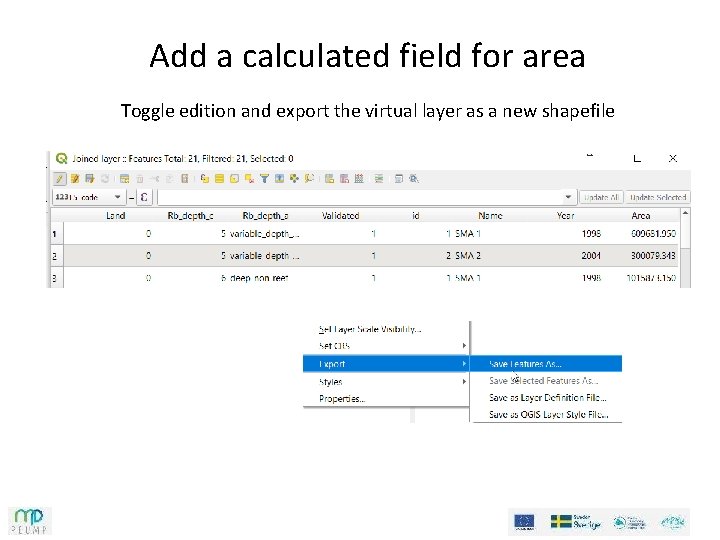
Task: Click Move selection to top icon
Action: [x=279, y=179]
